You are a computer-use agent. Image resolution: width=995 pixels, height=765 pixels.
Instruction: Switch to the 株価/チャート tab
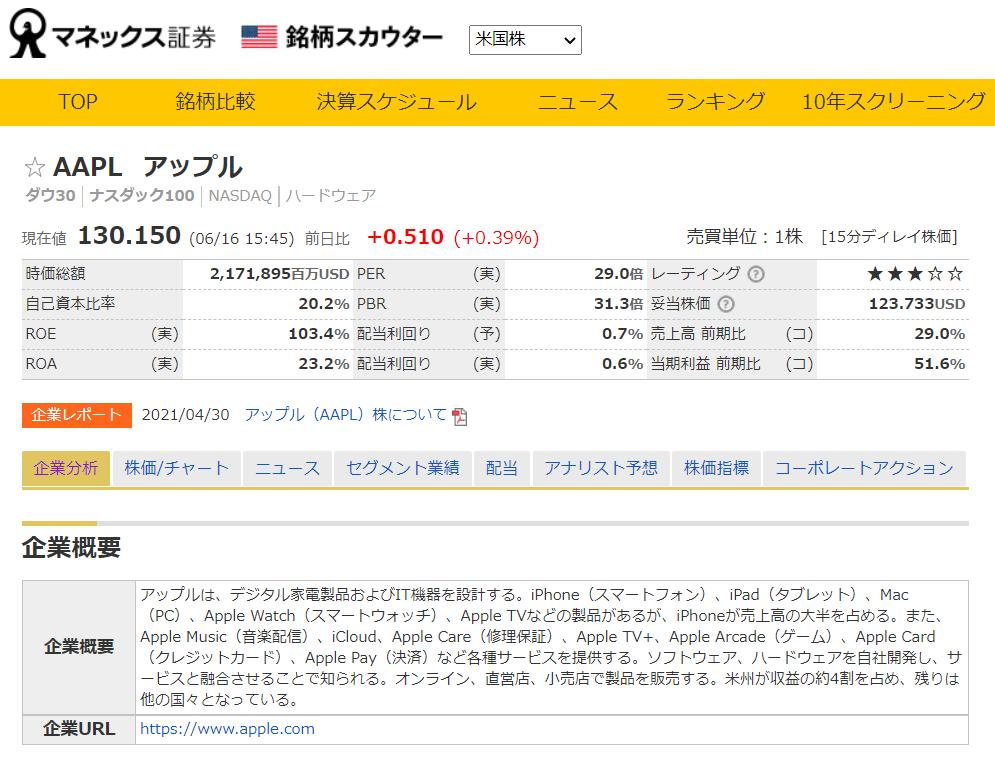[176, 469]
